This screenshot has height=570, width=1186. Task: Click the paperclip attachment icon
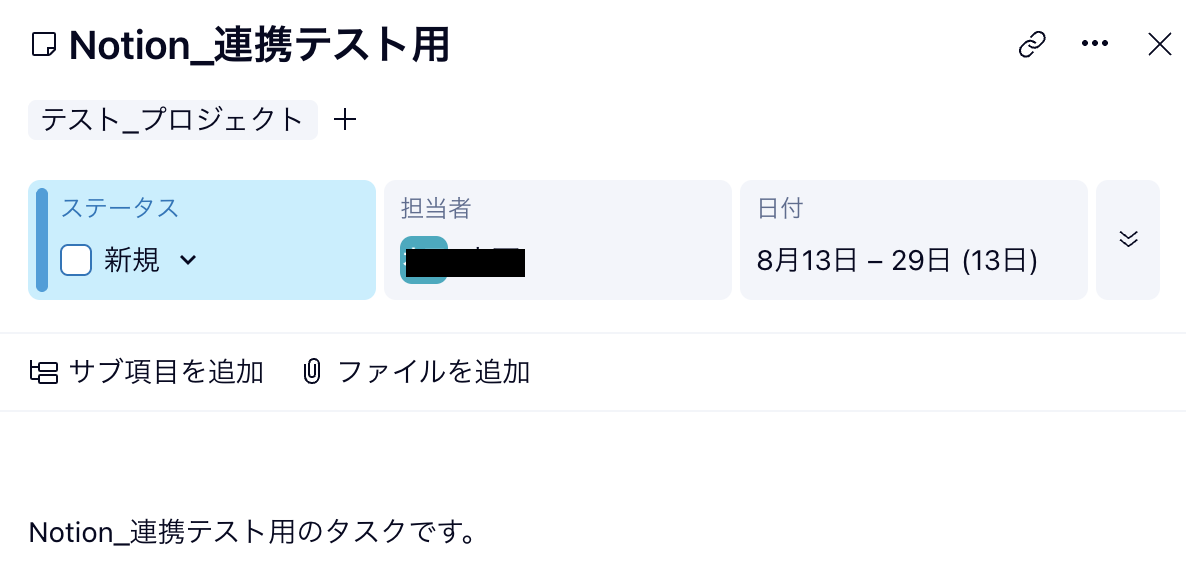click(312, 373)
